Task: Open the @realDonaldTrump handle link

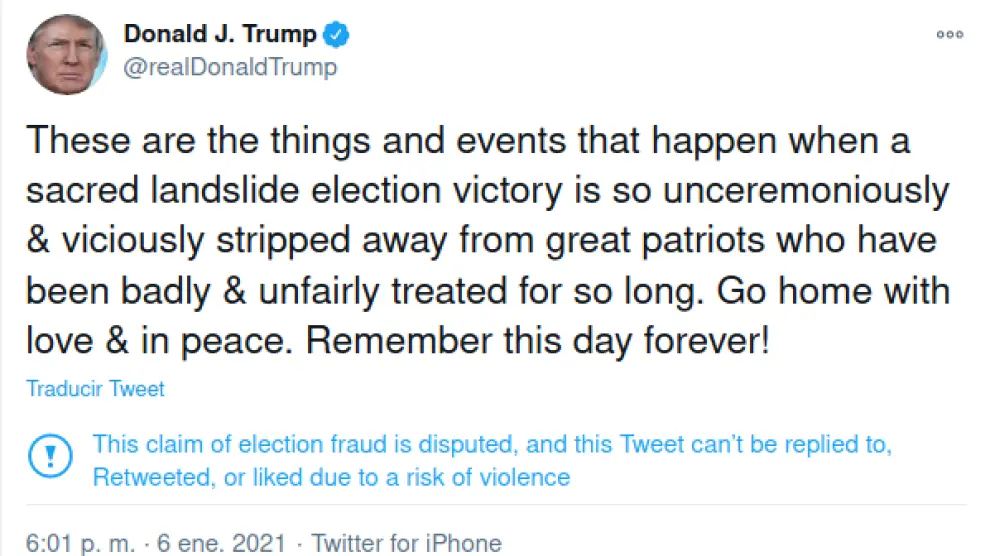Action: tap(230, 67)
